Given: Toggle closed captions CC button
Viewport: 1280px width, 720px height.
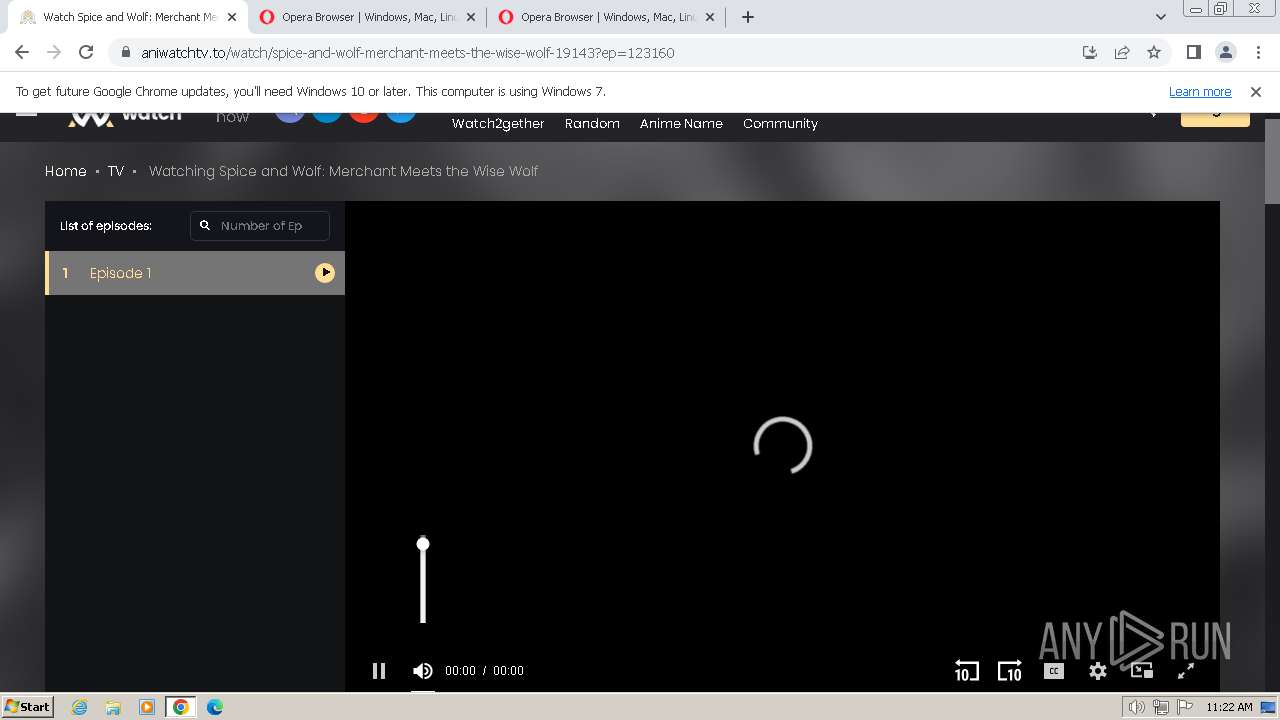Looking at the screenshot, I should pos(1054,671).
